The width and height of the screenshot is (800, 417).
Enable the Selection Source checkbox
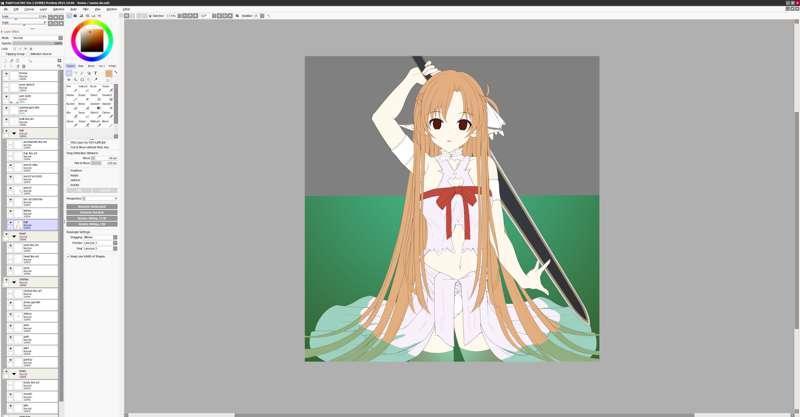pos(28,54)
